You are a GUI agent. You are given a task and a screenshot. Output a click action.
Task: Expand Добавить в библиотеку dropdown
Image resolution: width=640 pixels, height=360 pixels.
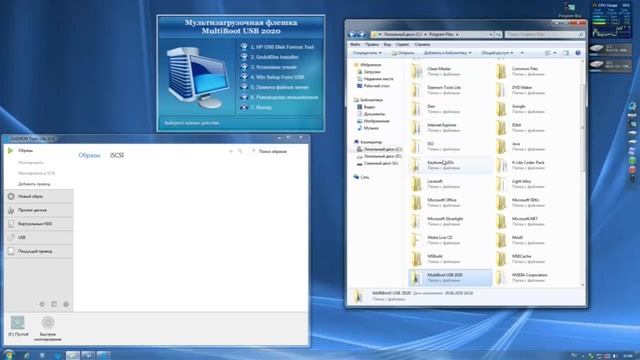447,53
